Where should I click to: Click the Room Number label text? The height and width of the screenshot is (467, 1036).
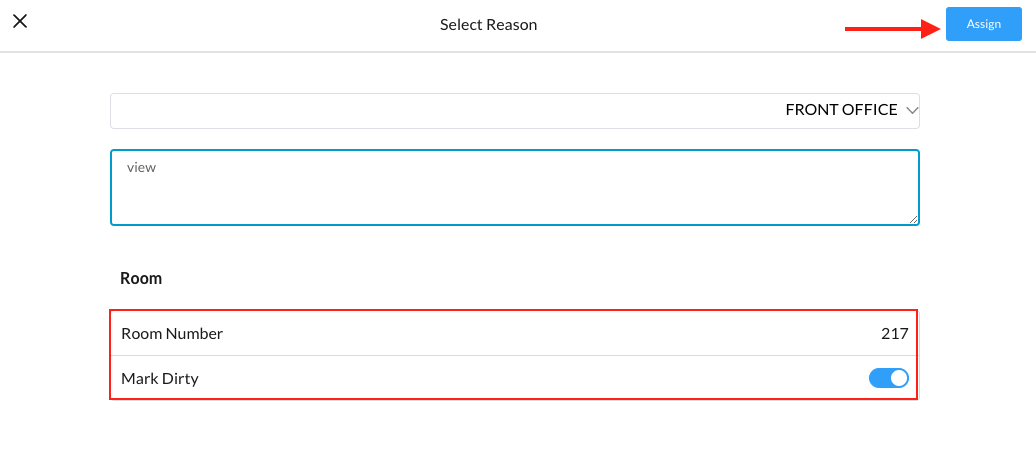[x=172, y=334]
